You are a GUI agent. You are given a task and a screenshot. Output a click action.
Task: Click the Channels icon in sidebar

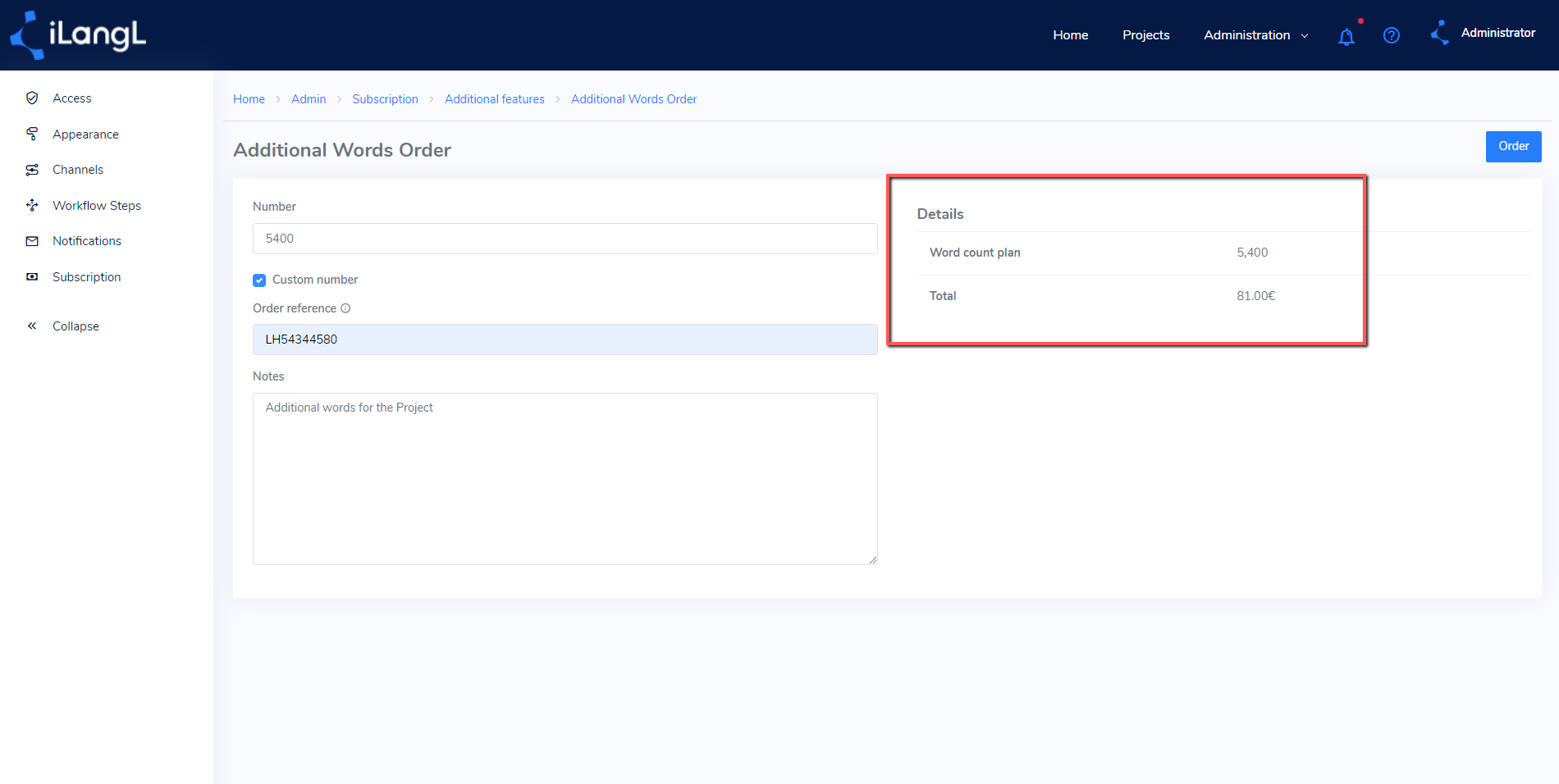(x=32, y=170)
